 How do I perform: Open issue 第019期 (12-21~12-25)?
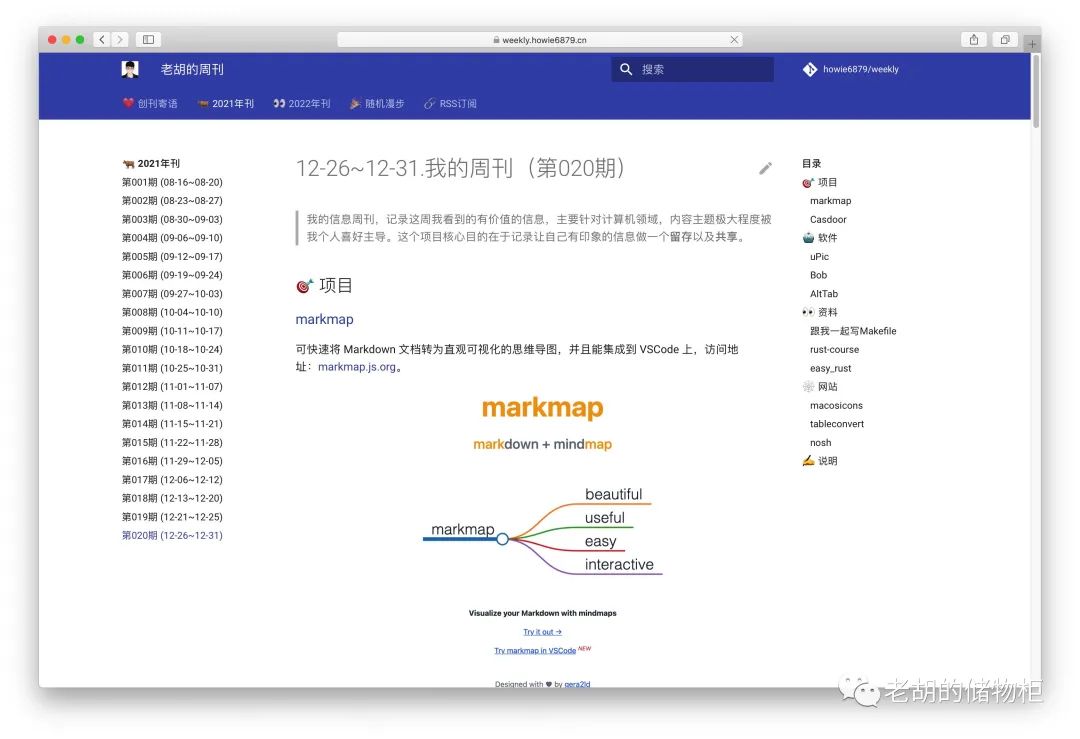pyautogui.click(x=172, y=517)
